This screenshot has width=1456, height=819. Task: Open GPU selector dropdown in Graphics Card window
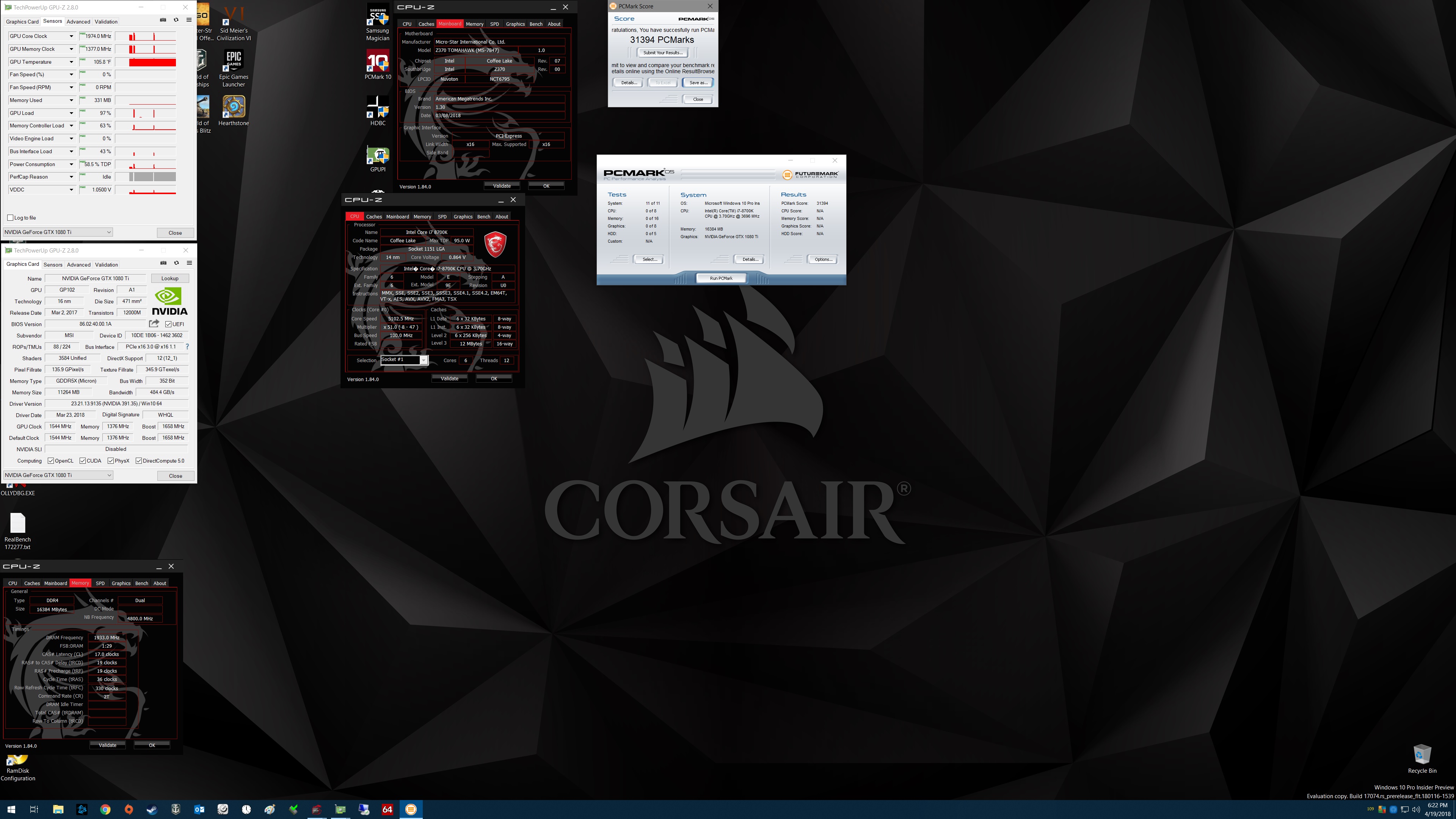[58, 475]
